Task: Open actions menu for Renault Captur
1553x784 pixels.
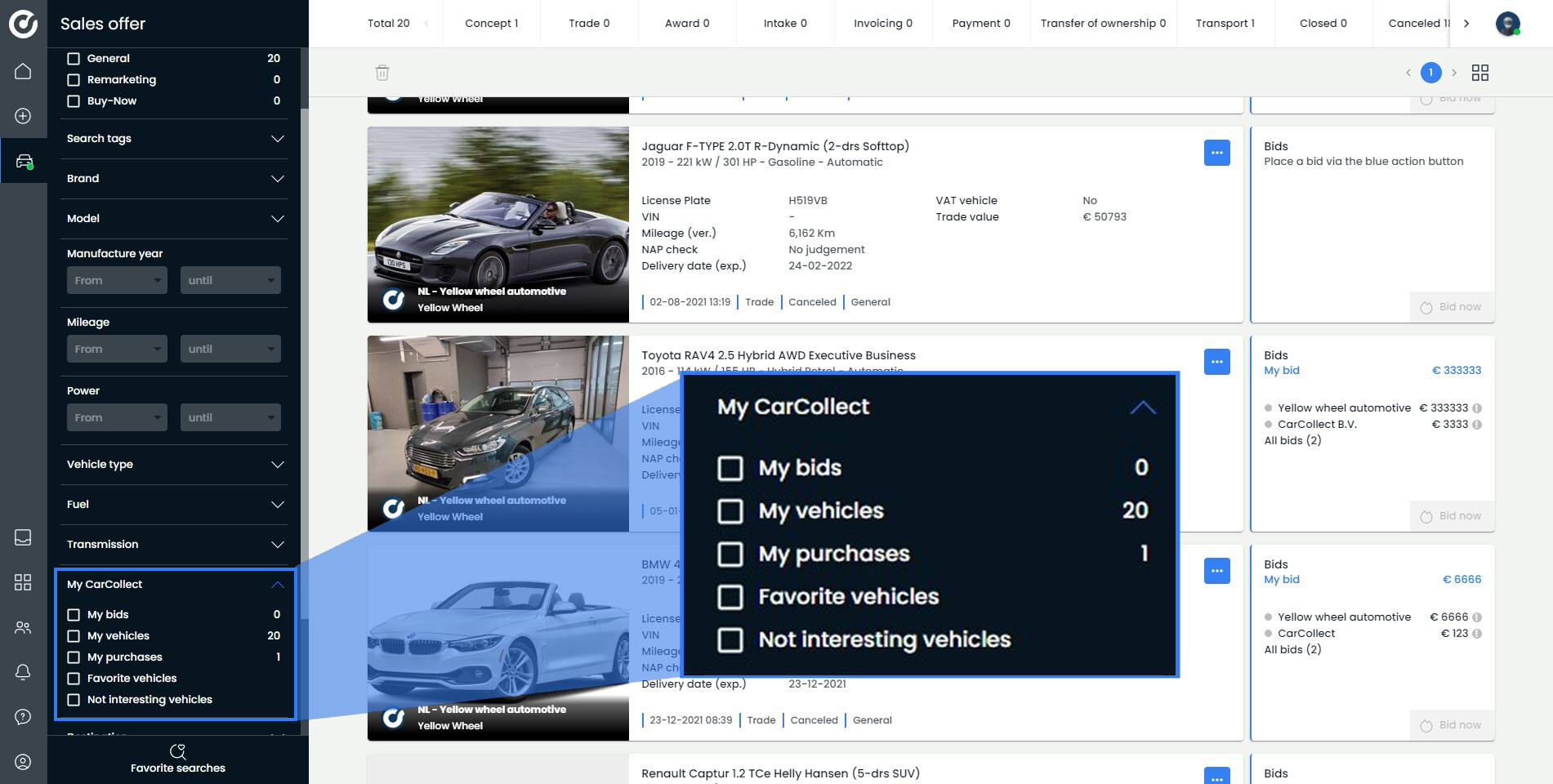Action: (x=1216, y=777)
